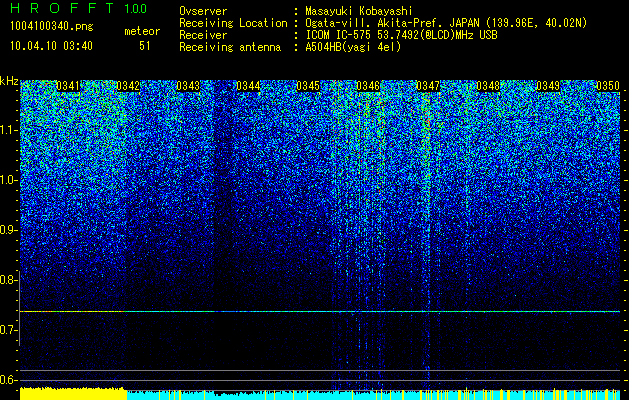Viewport: 629px width, 400px height.
Task: Click the meteor count 51
Action: click(145, 46)
